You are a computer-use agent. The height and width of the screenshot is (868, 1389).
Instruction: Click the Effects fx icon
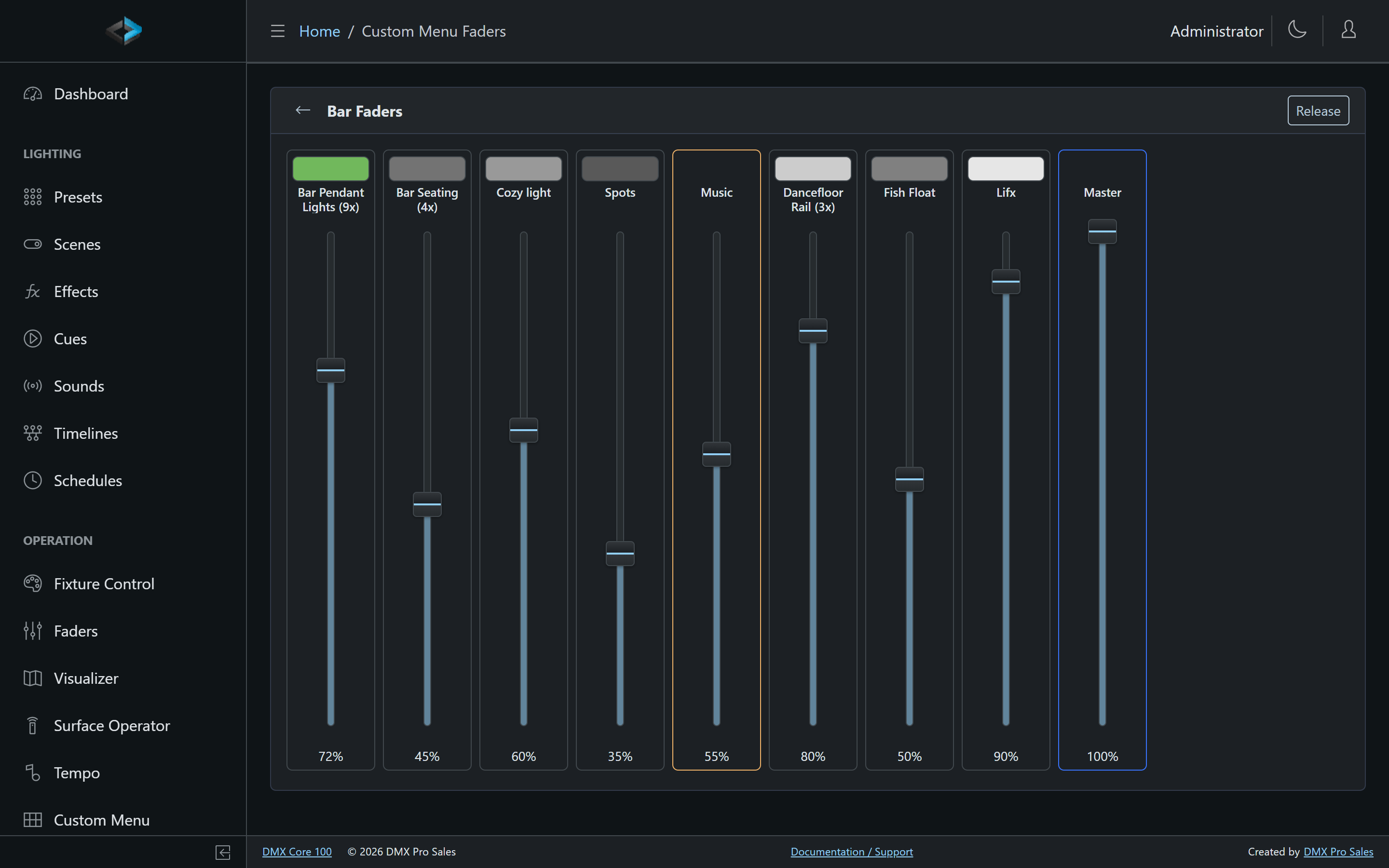click(33, 292)
